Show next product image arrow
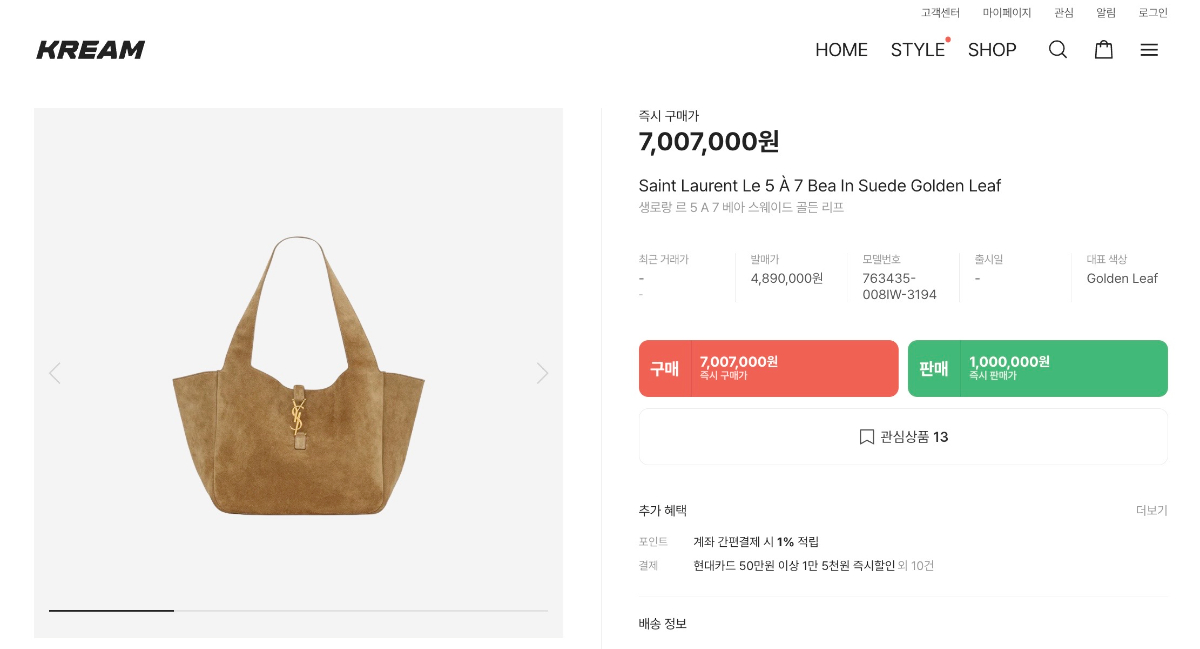This screenshot has width=1200, height=649. 542,373
